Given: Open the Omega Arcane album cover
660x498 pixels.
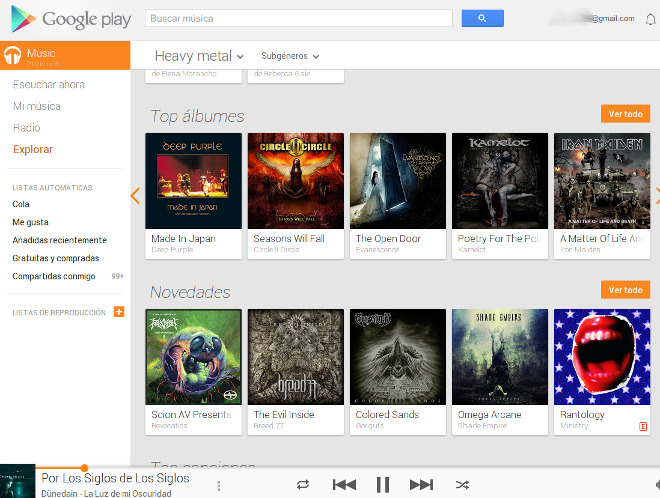Looking at the screenshot, I should (500, 357).
